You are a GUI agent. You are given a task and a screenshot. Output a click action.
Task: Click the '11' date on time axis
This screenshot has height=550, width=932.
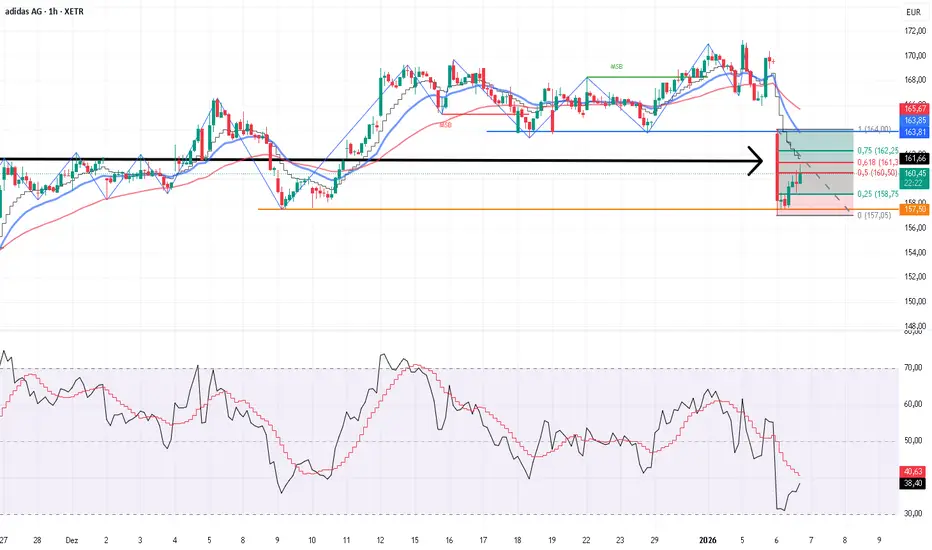(x=347, y=540)
